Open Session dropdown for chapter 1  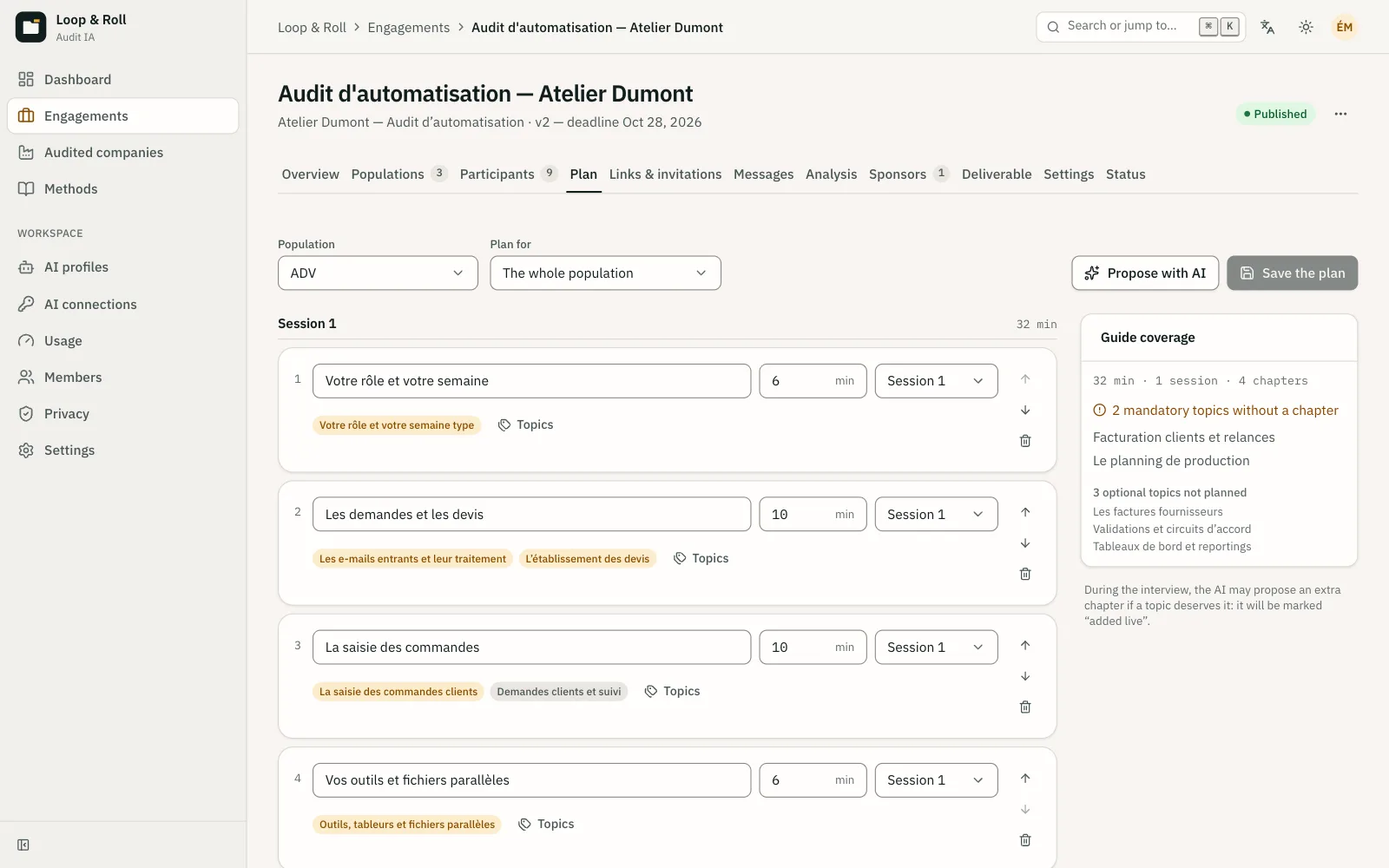pos(936,381)
